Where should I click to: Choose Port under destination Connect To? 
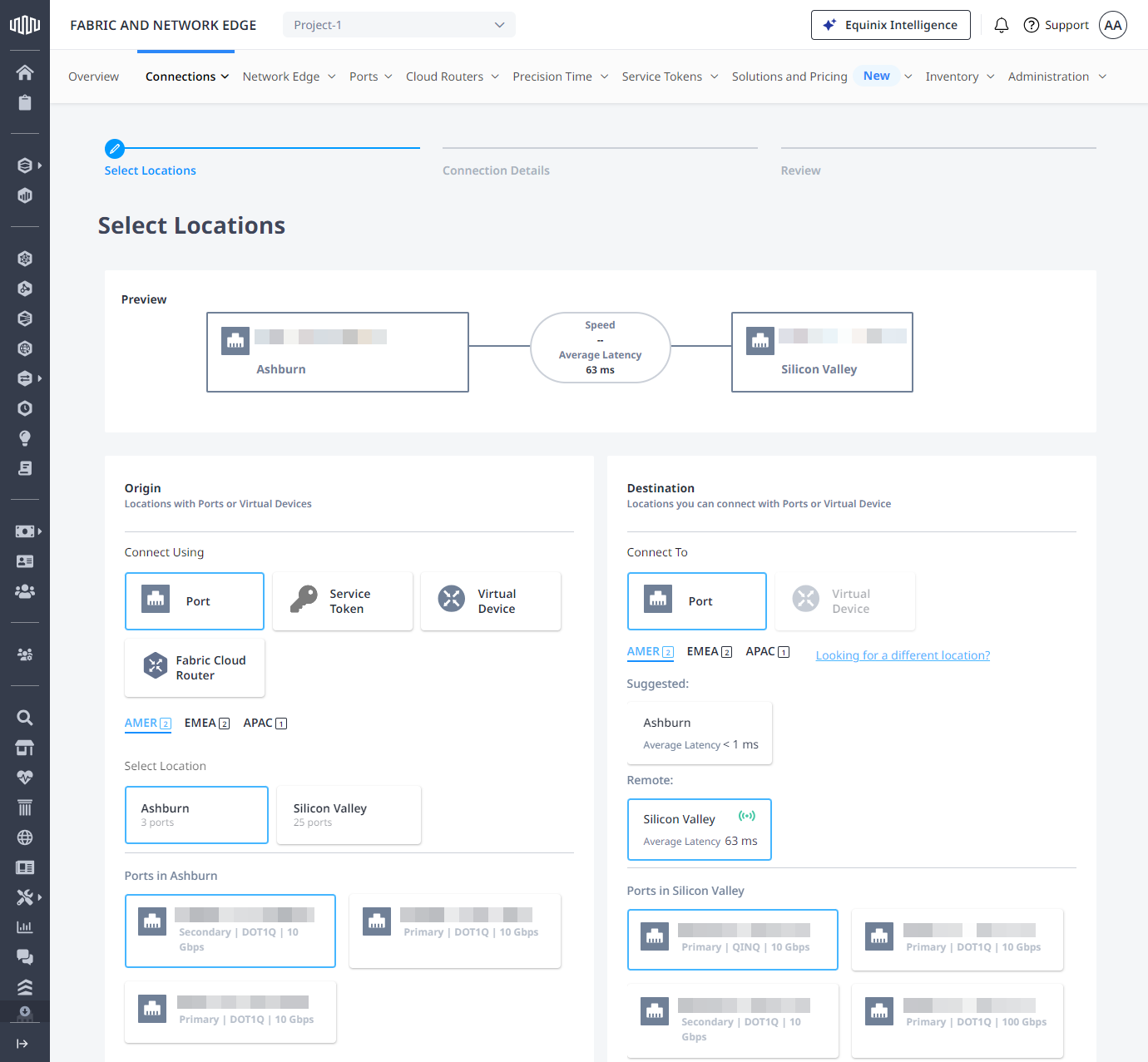697,601
